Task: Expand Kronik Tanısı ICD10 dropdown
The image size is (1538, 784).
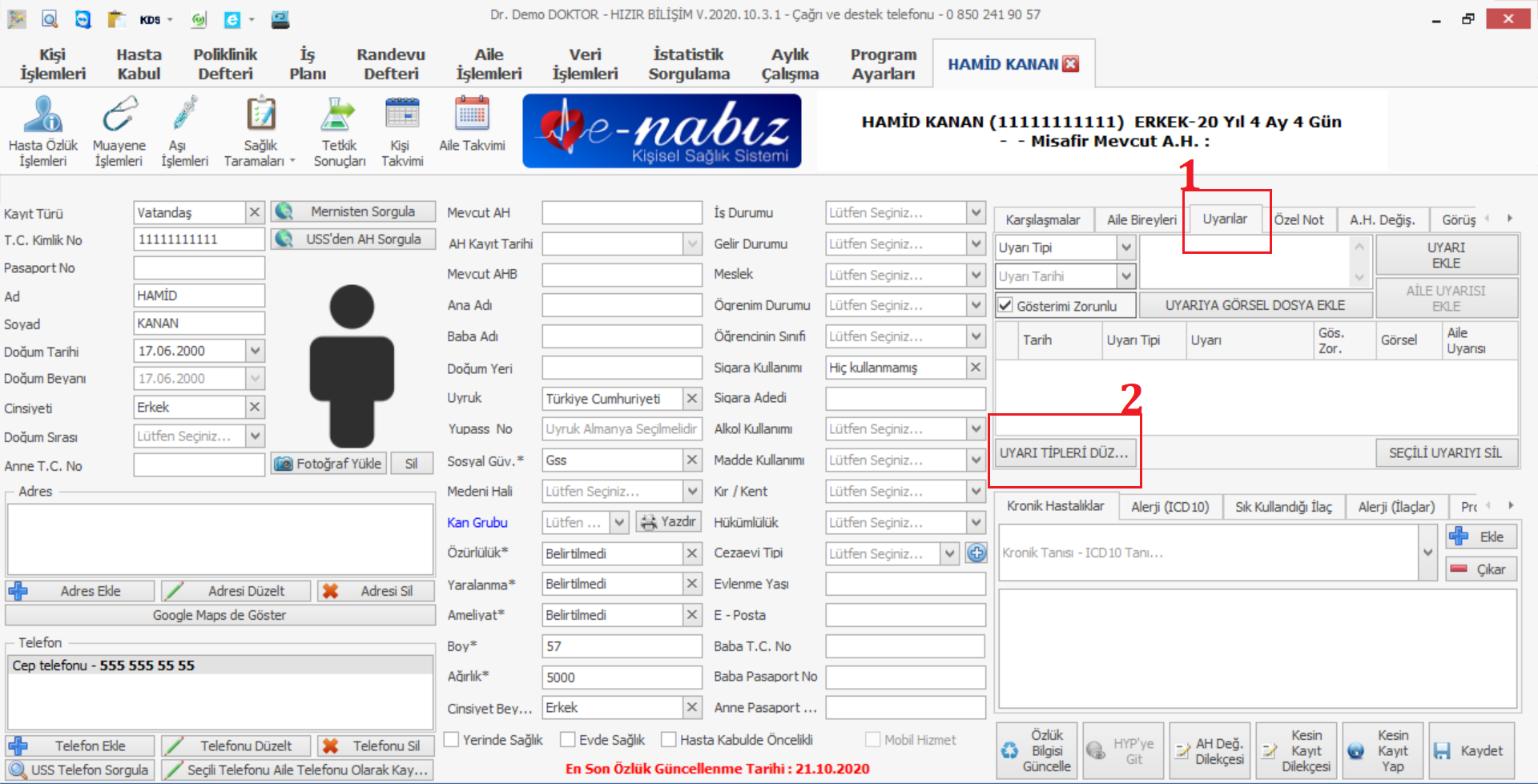Action: [1427, 553]
